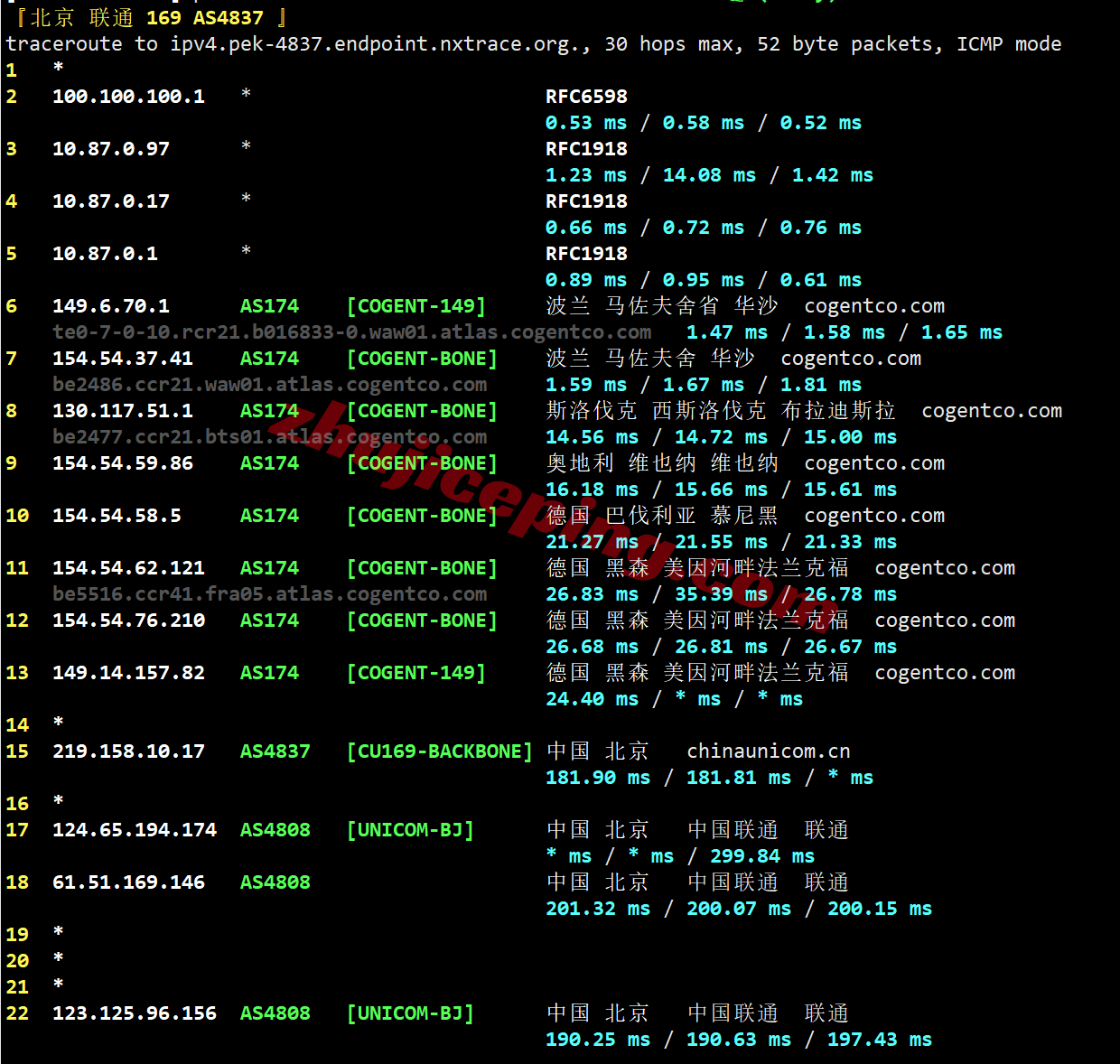Click IP address 219.158.10.17
Viewport: 1120px width, 1064px height.
pyautogui.click(x=128, y=751)
